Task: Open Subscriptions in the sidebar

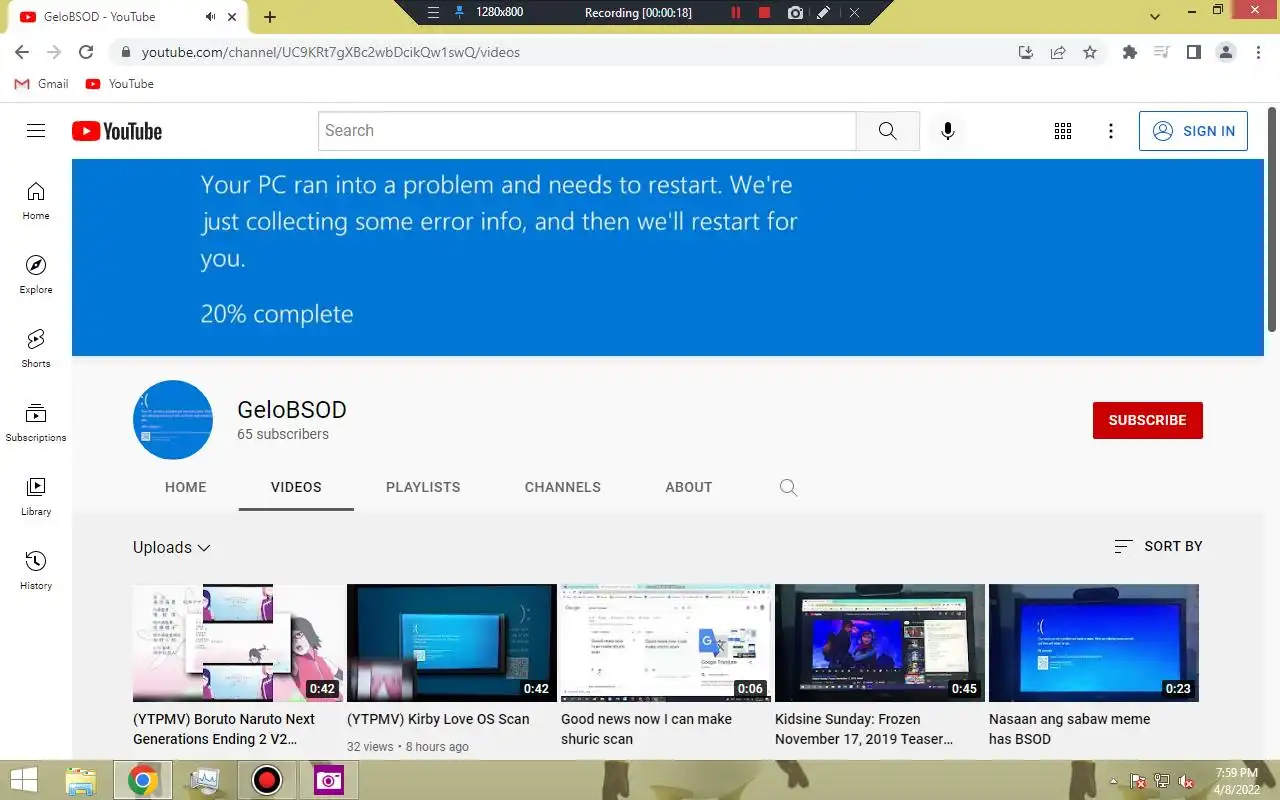Action: (36, 422)
